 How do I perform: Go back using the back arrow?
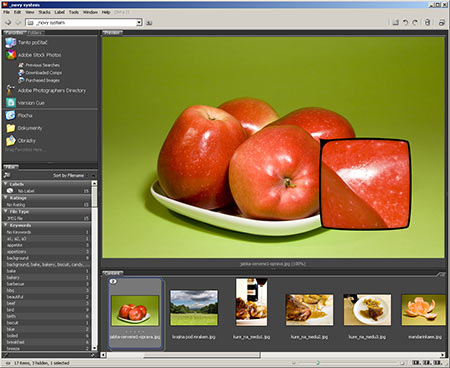tap(8, 23)
